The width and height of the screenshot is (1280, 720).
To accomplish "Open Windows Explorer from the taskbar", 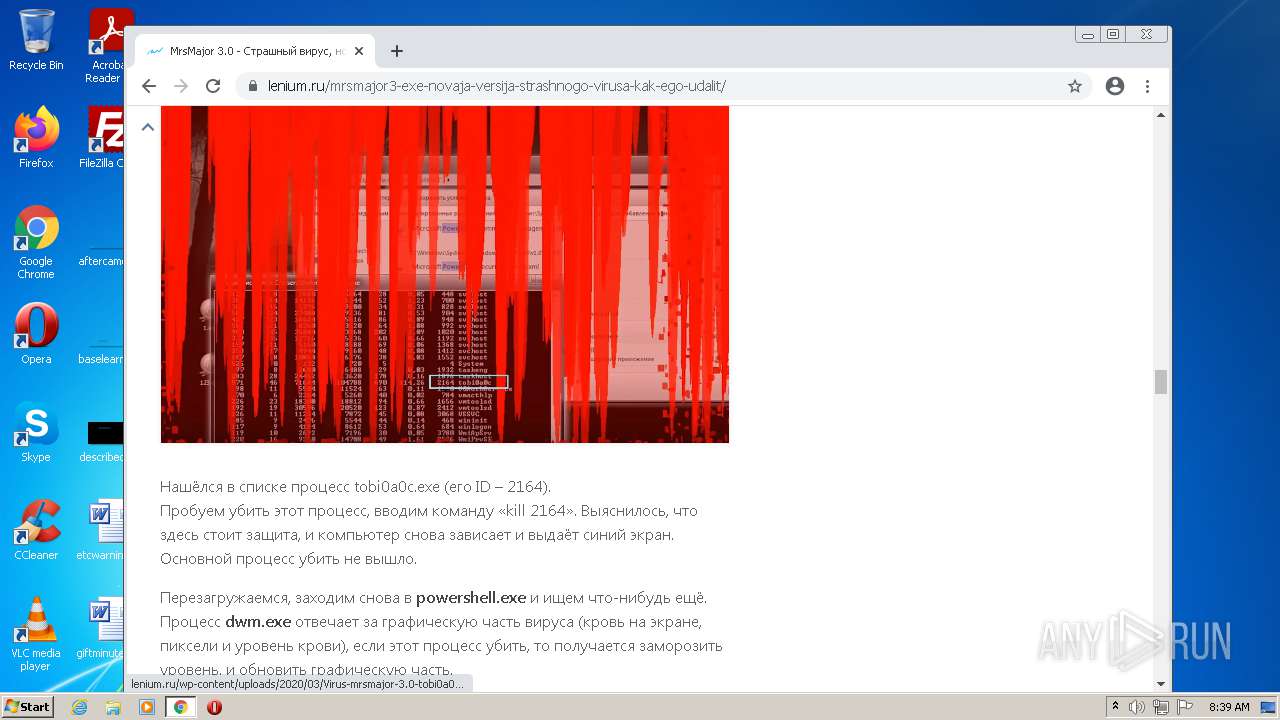I will (x=113, y=707).
